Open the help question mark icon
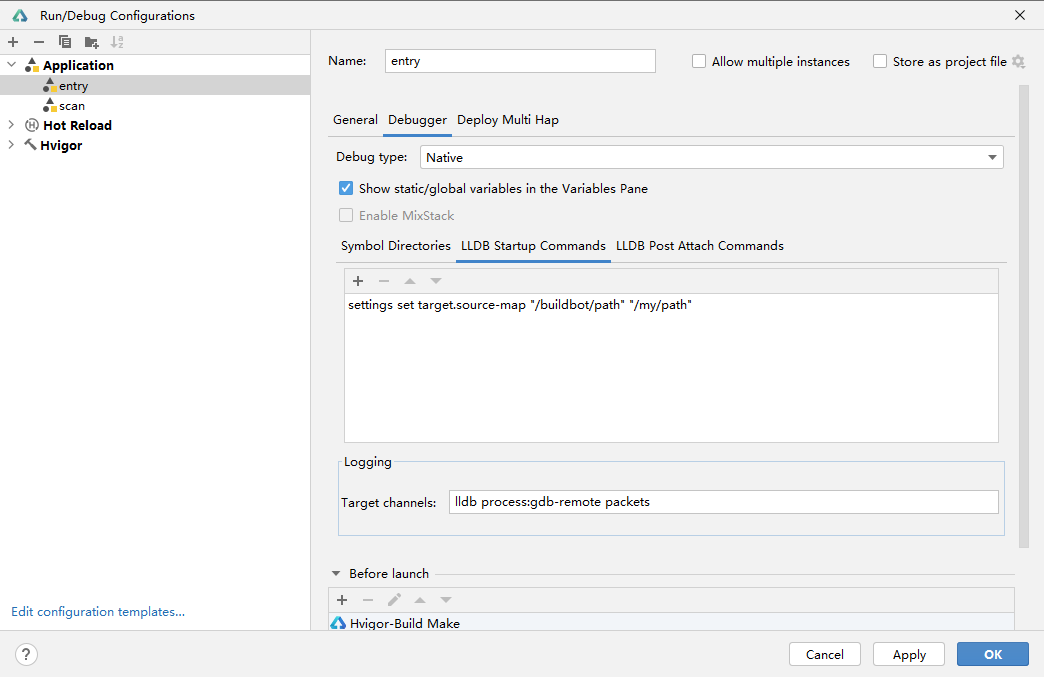Image resolution: width=1044 pixels, height=677 pixels. click(x=27, y=655)
